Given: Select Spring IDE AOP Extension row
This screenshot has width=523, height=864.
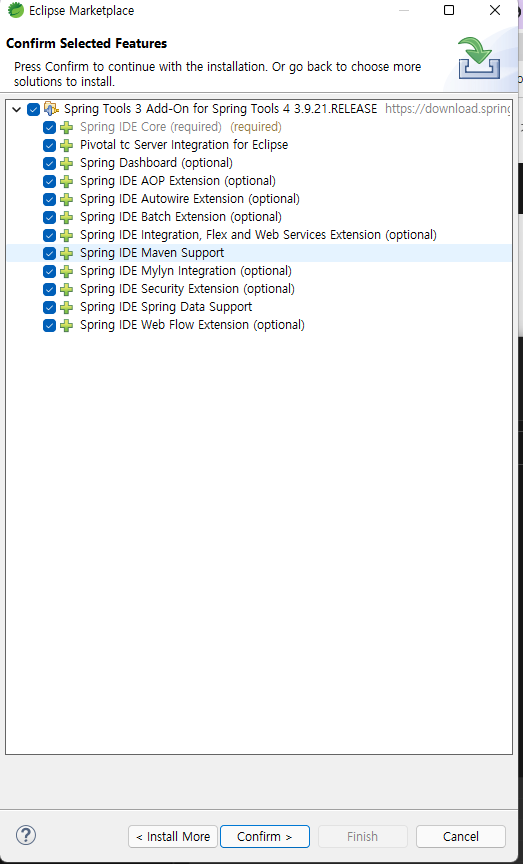Looking at the screenshot, I should [178, 181].
